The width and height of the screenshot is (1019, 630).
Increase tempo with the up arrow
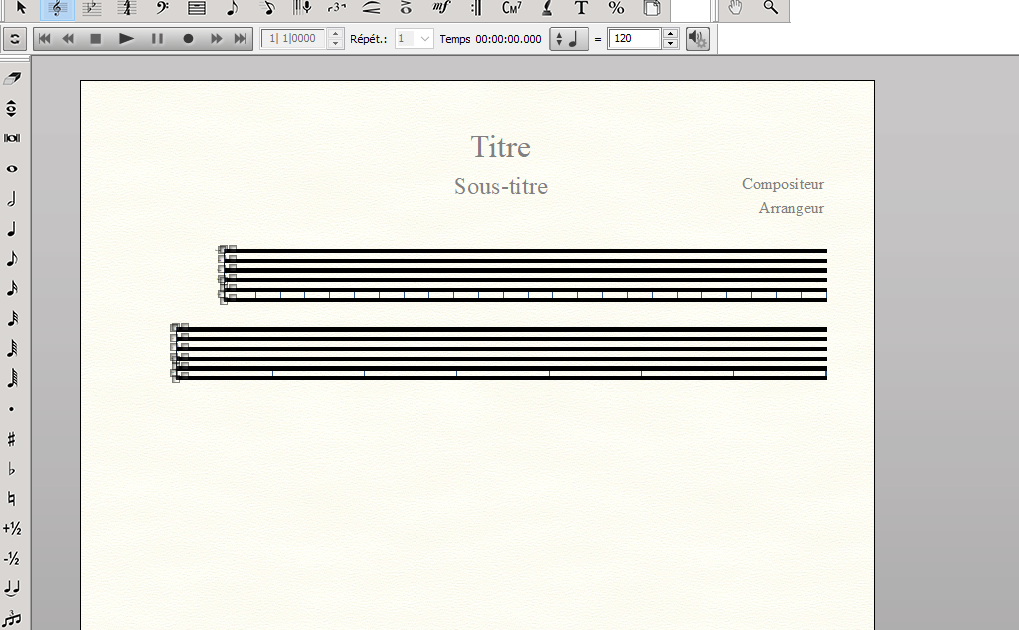[x=671, y=34]
